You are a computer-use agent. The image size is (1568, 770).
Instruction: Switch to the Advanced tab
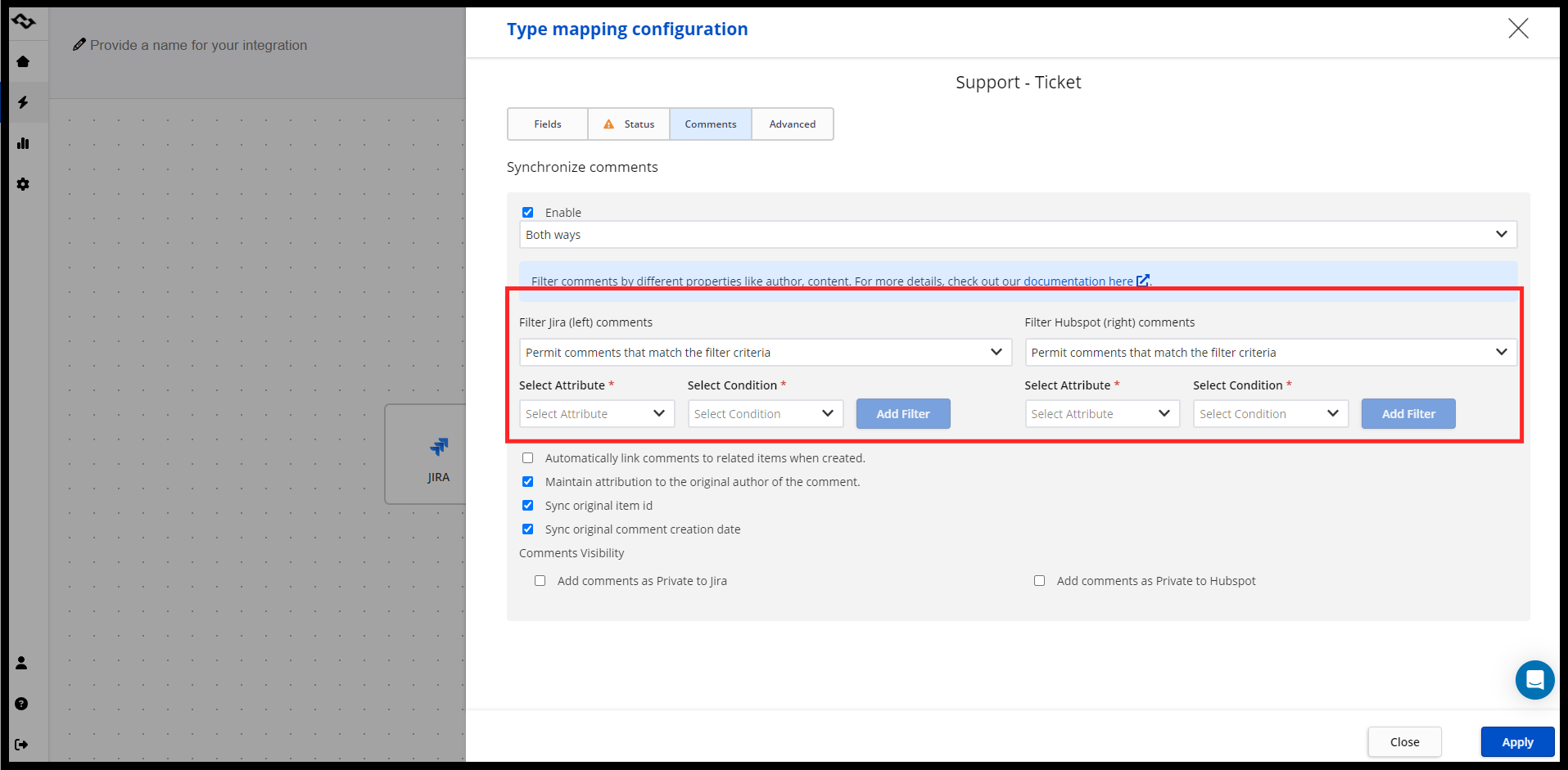coord(792,124)
